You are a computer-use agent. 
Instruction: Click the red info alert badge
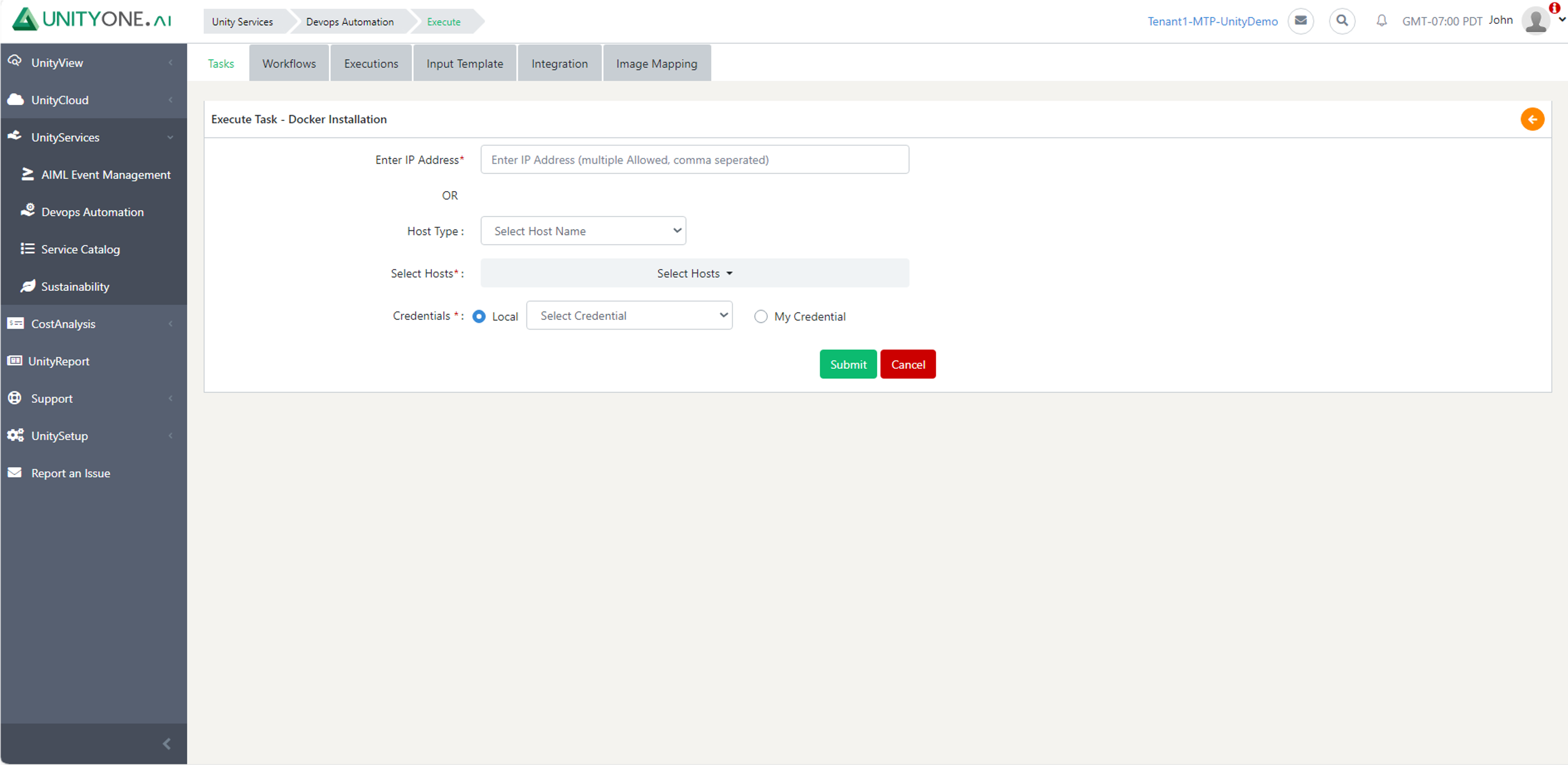pyautogui.click(x=1555, y=8)
